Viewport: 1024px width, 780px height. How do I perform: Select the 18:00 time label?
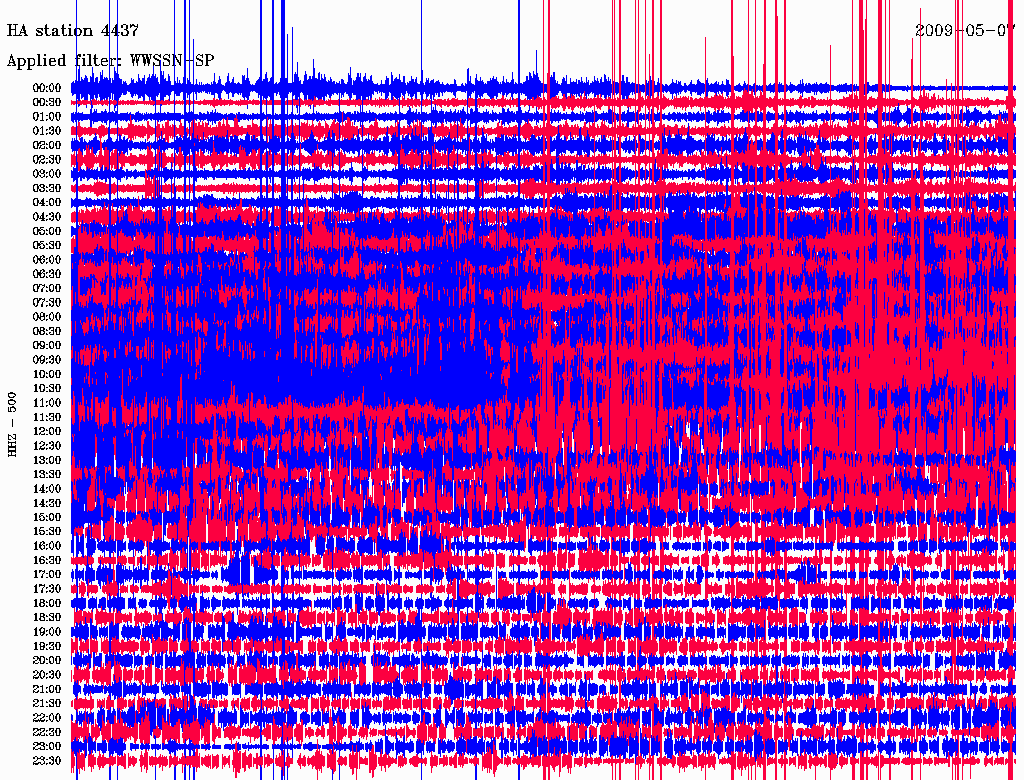[47, 603]
